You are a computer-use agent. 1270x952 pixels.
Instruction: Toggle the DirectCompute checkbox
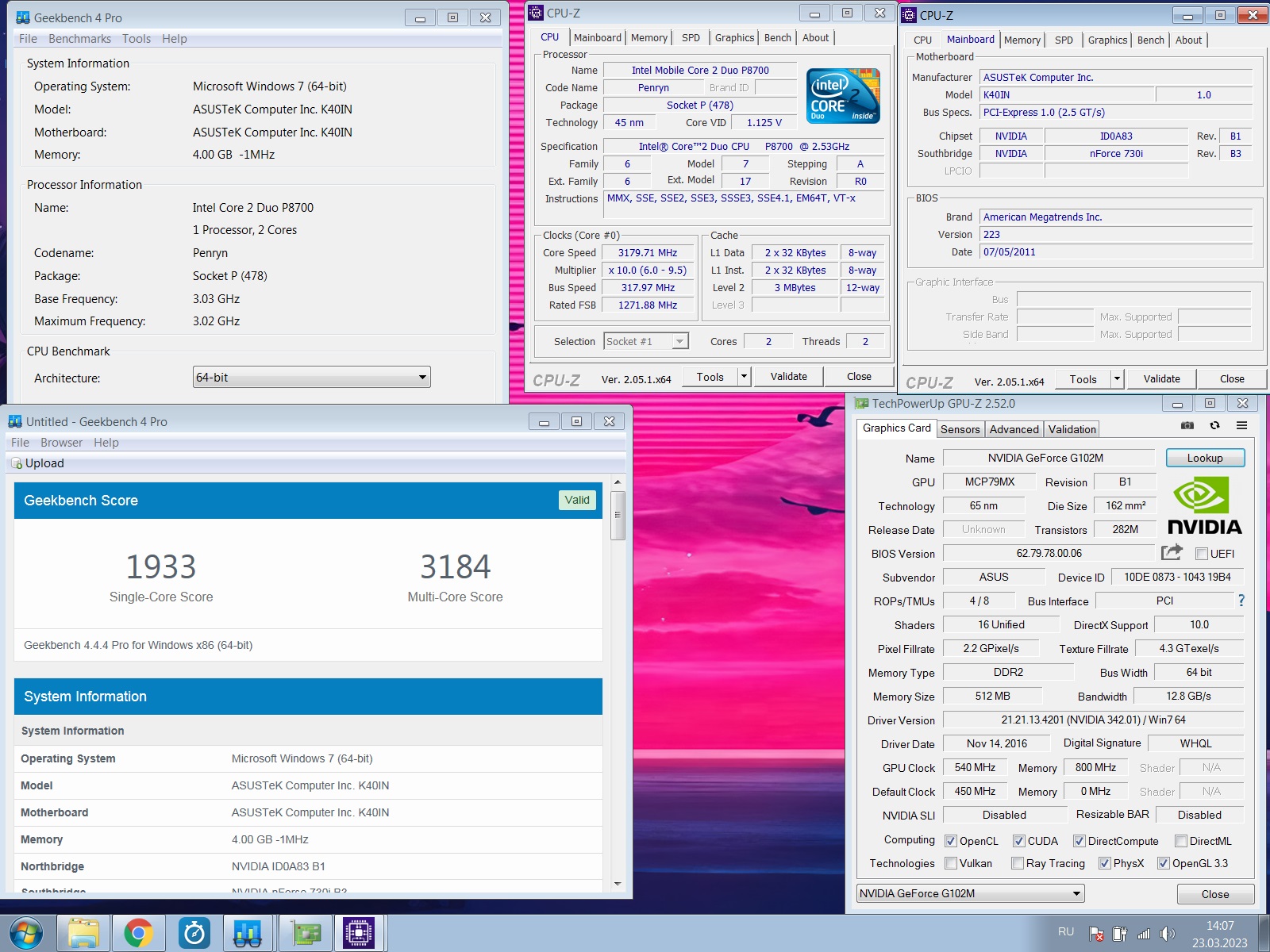(x=1079, y=841)
